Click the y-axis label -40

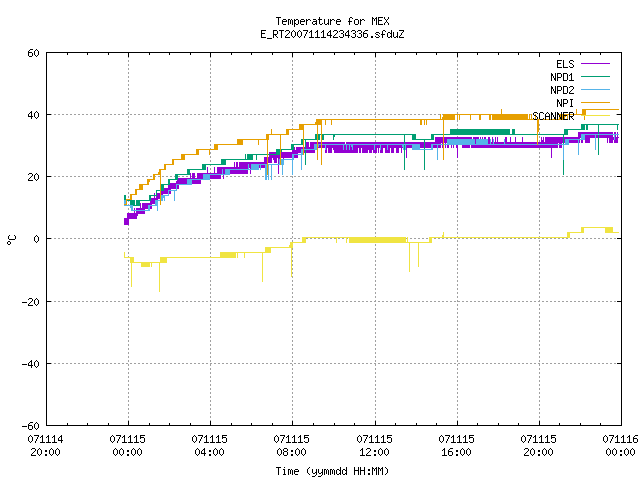click(31, 364)
